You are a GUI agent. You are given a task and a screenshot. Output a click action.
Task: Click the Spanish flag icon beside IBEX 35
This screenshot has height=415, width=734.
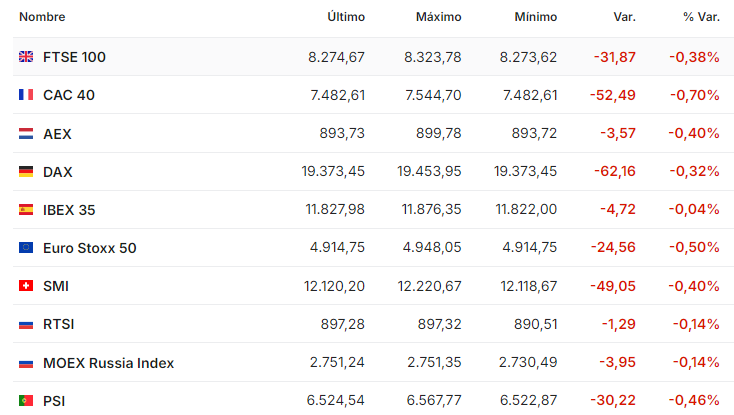point(26,210)
